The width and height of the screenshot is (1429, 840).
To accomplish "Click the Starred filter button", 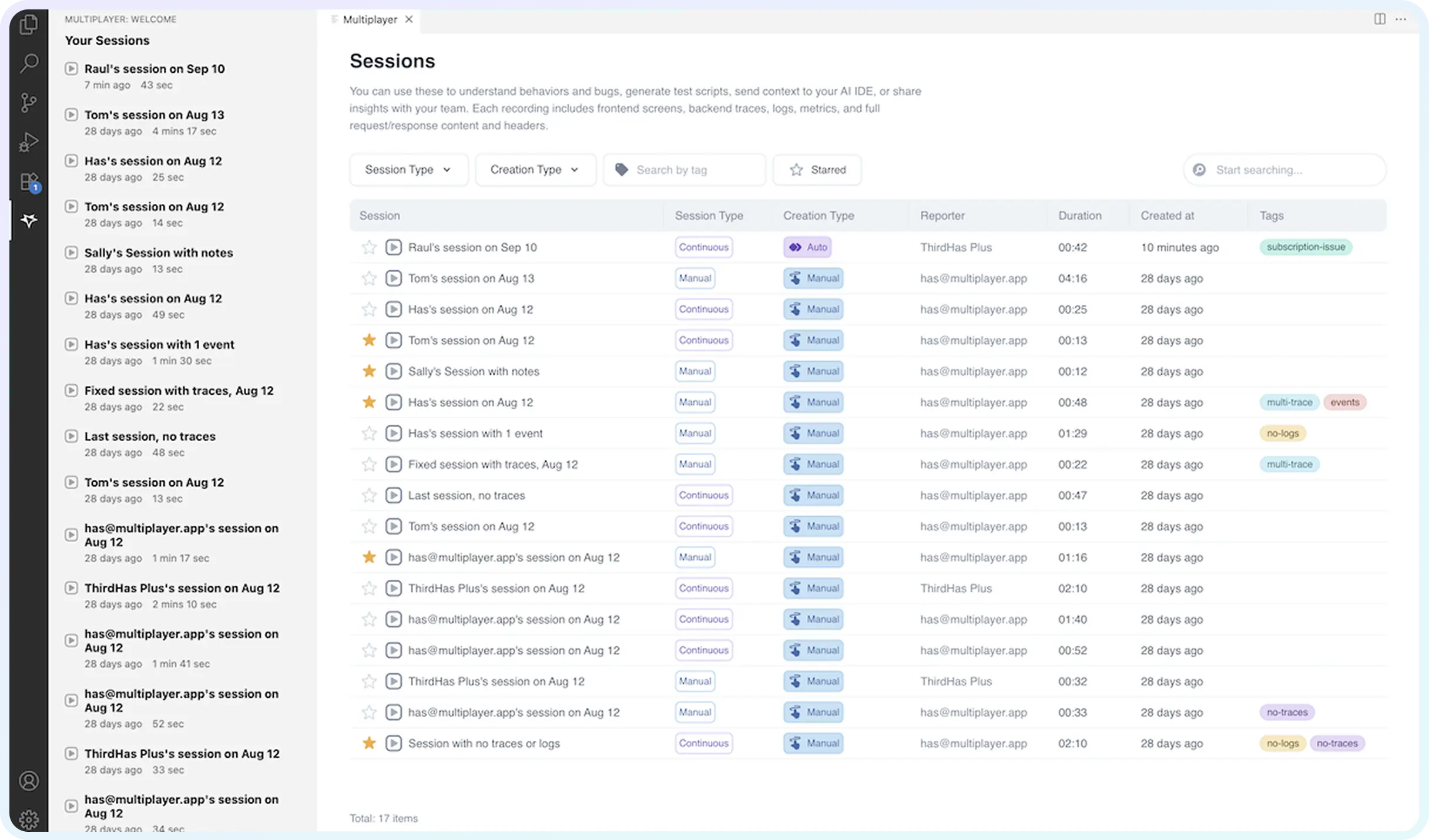I will coord(817,170).
